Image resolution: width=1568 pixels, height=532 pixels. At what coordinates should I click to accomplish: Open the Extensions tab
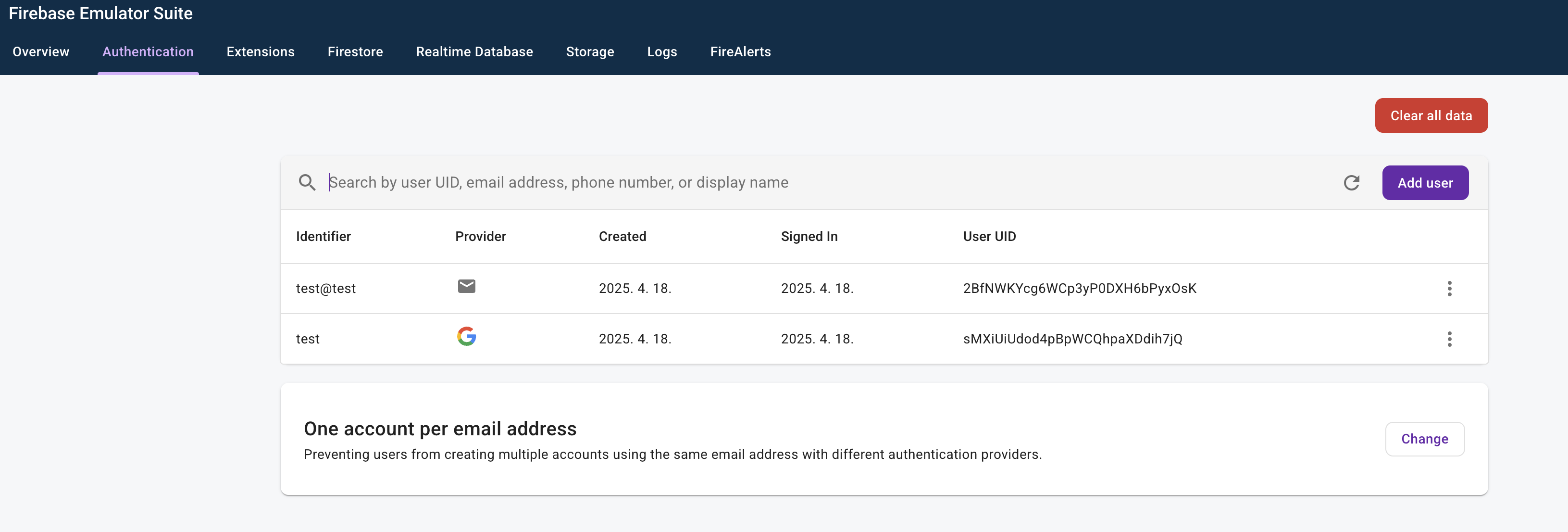coord(260,52)
